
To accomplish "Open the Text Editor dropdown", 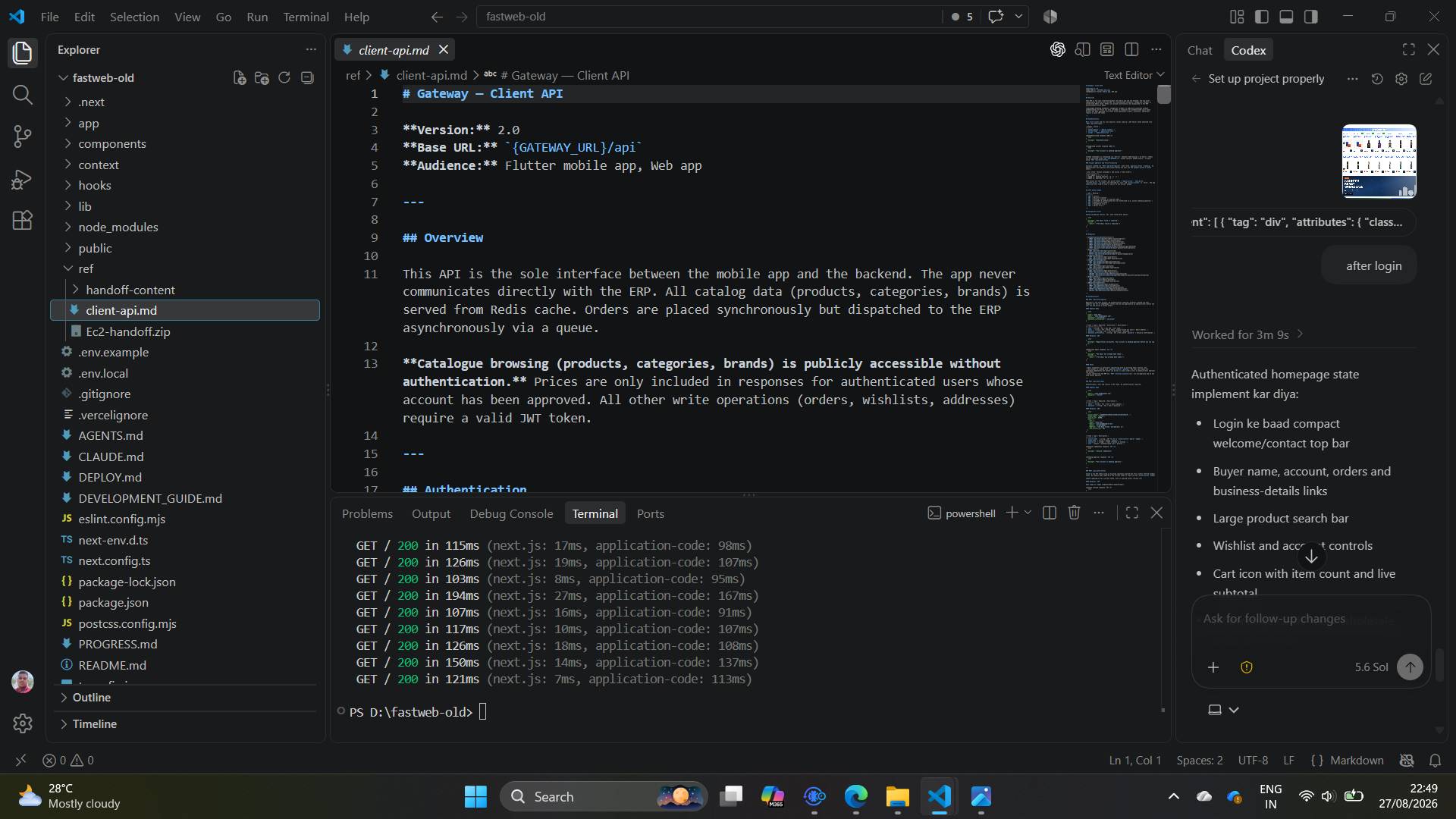I will click(x=1133, y=75).
